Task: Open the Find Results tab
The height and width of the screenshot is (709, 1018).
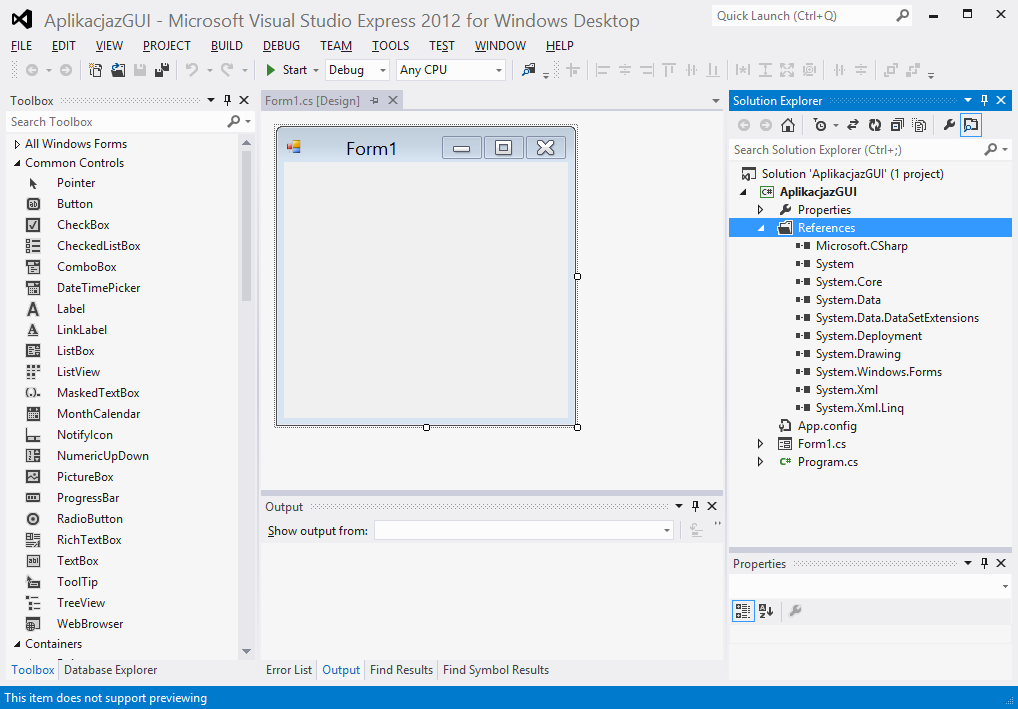Action: 401,670
